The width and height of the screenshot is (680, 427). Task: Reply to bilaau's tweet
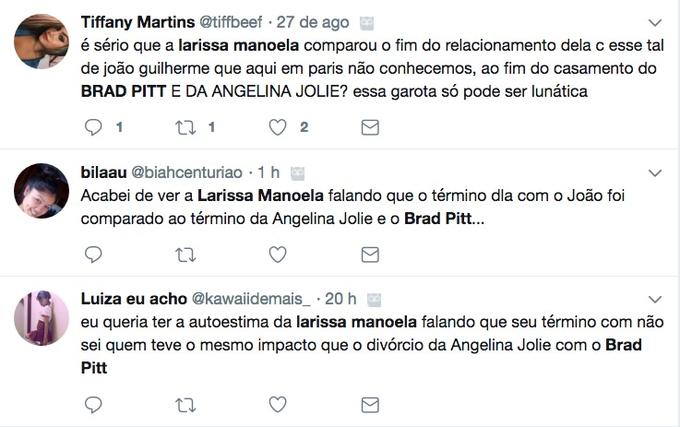click(94, 254)
